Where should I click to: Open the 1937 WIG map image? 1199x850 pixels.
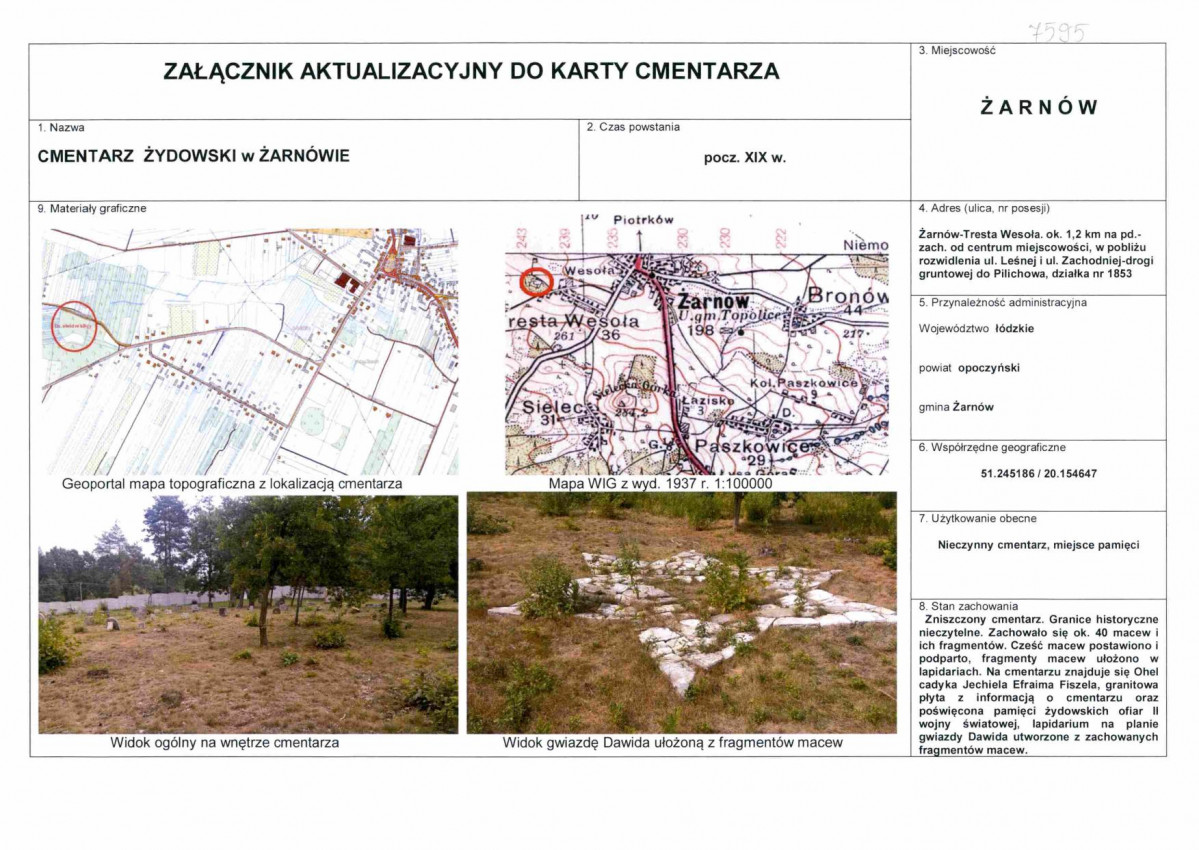(697, 344)
